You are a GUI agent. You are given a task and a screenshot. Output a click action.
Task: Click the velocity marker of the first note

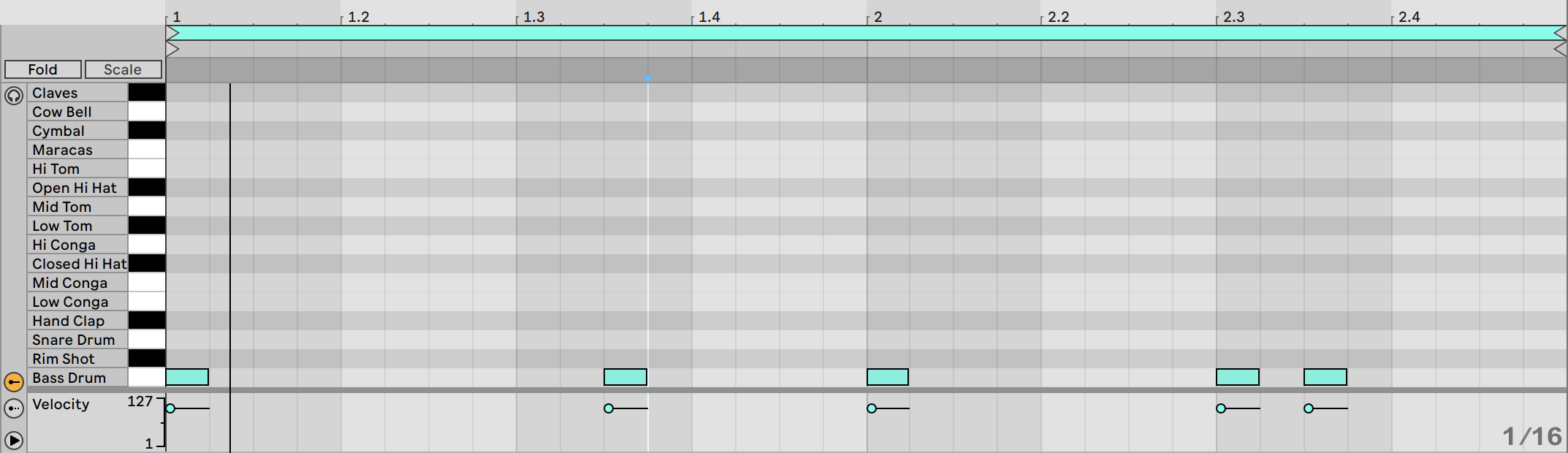click(170, 408)
